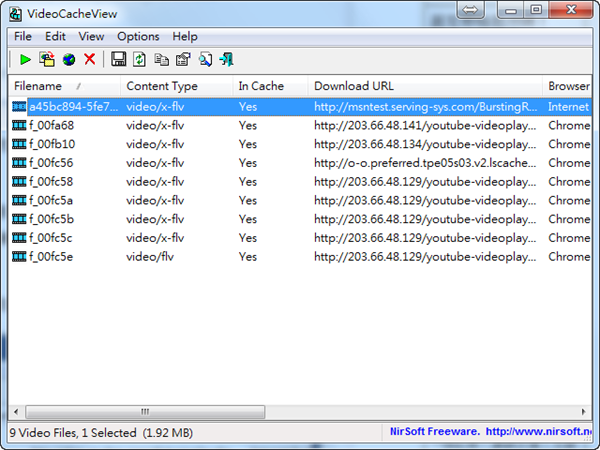Select file f_00fc5e
600x450 pixels.
click(51, 256)
